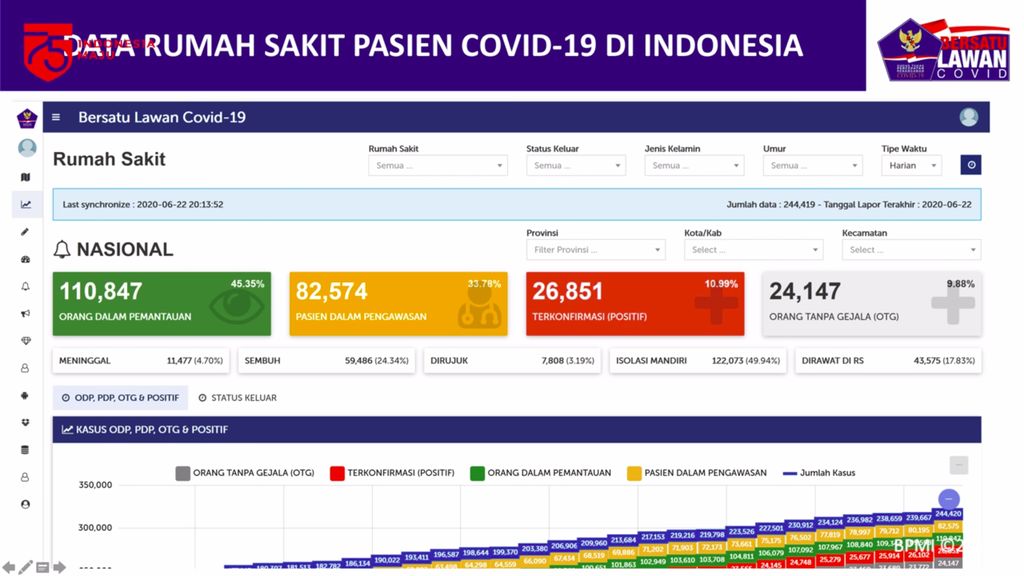Click the green Orang Dalam Pemantauan card

pos(162,304)
